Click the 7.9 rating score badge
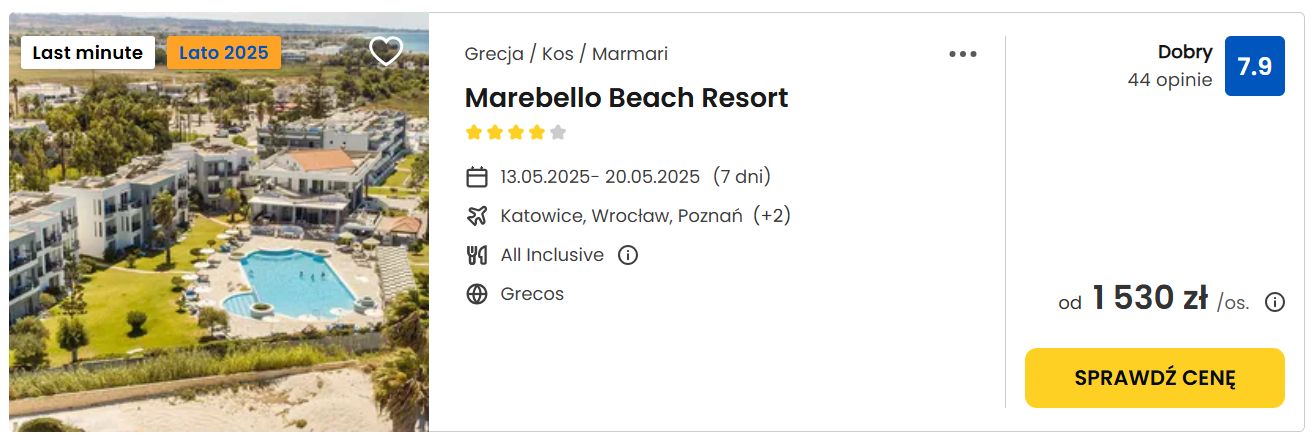 pos(1255,66)
